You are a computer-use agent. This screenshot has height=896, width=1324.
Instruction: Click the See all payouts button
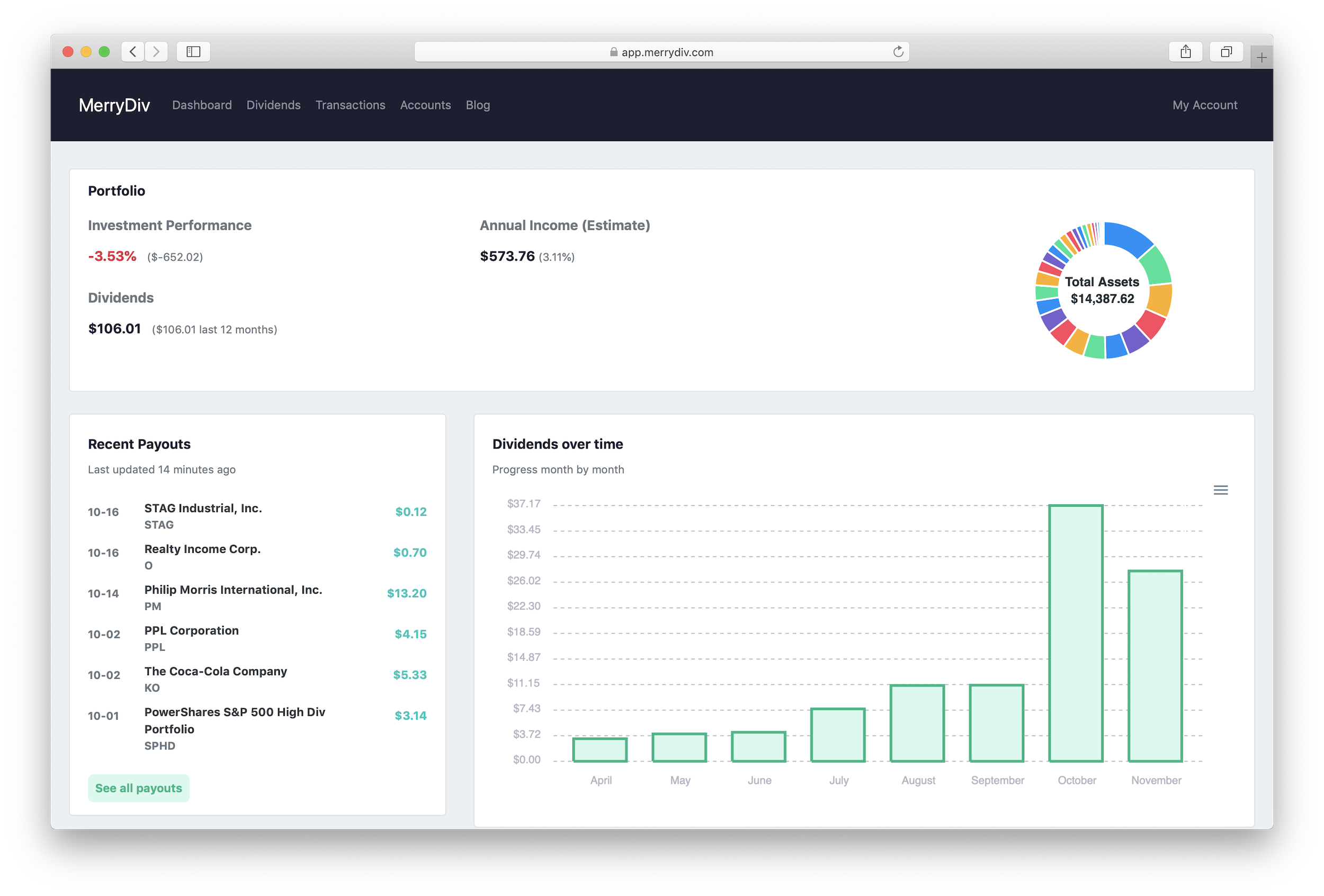(x=138, y=788)
